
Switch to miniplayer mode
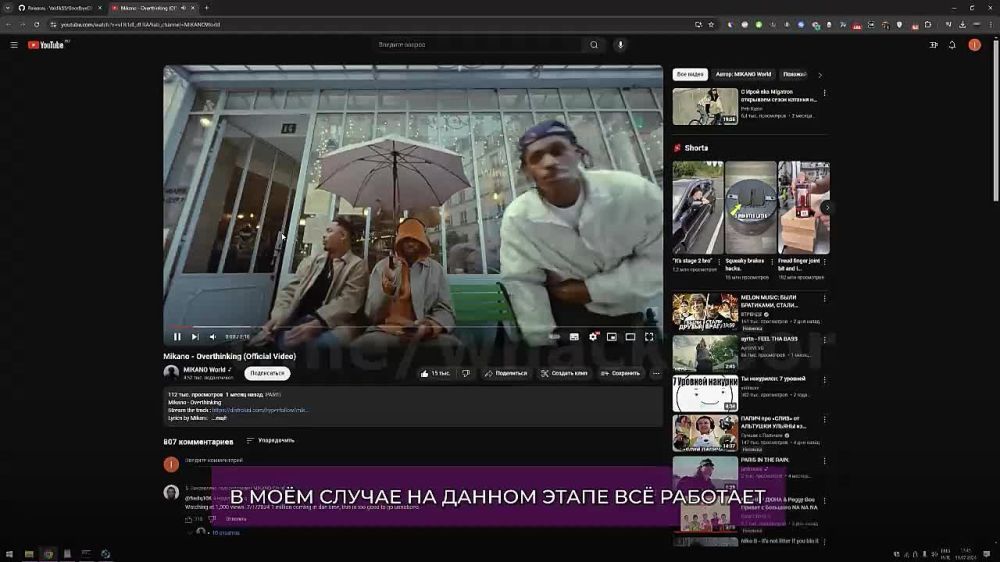click(612, 337)
